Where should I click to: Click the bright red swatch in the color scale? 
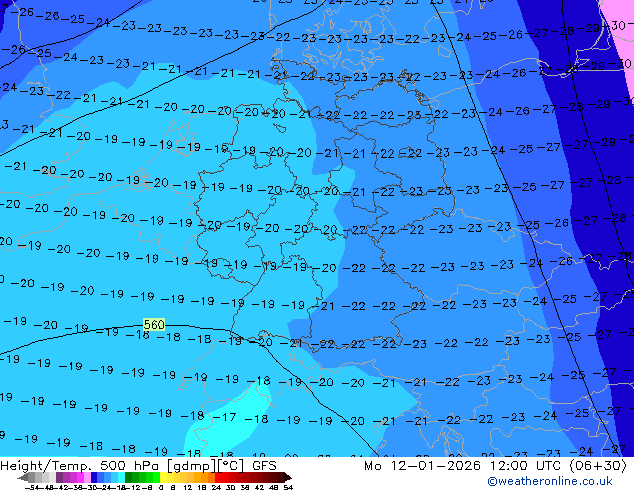click(218, 477)
